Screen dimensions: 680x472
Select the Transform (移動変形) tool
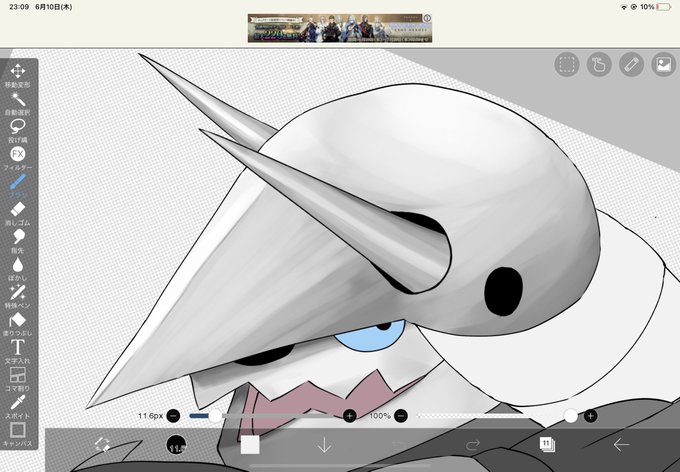(x=17, y=75)
